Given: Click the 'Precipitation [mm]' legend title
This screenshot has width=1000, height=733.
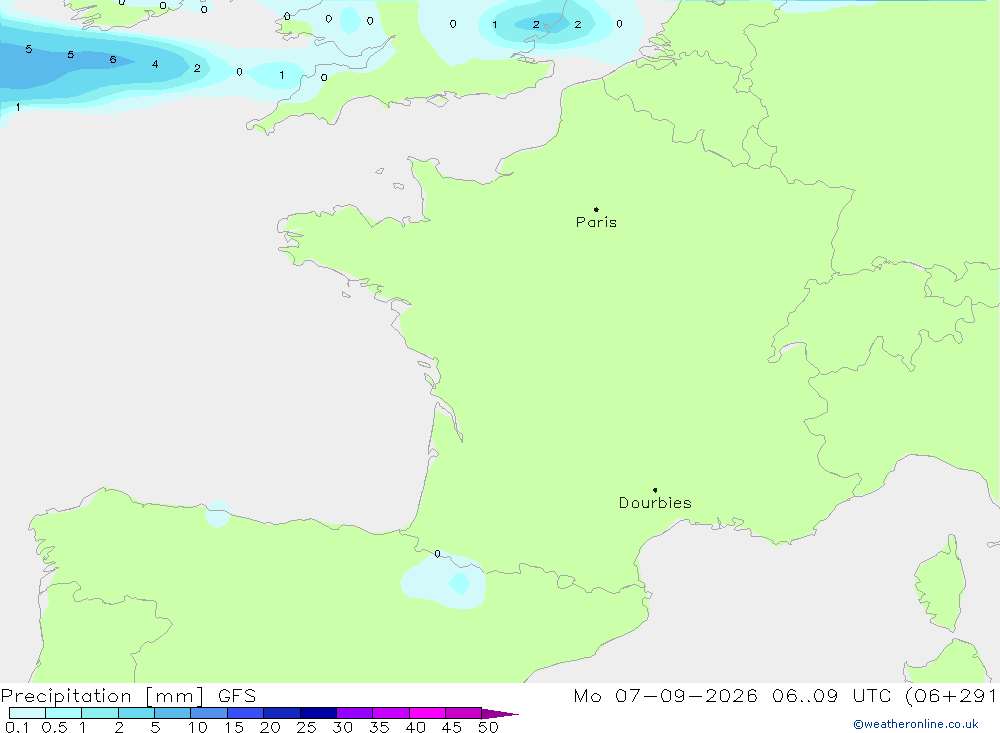Looking at the screenshot, I should coord(102,696).
